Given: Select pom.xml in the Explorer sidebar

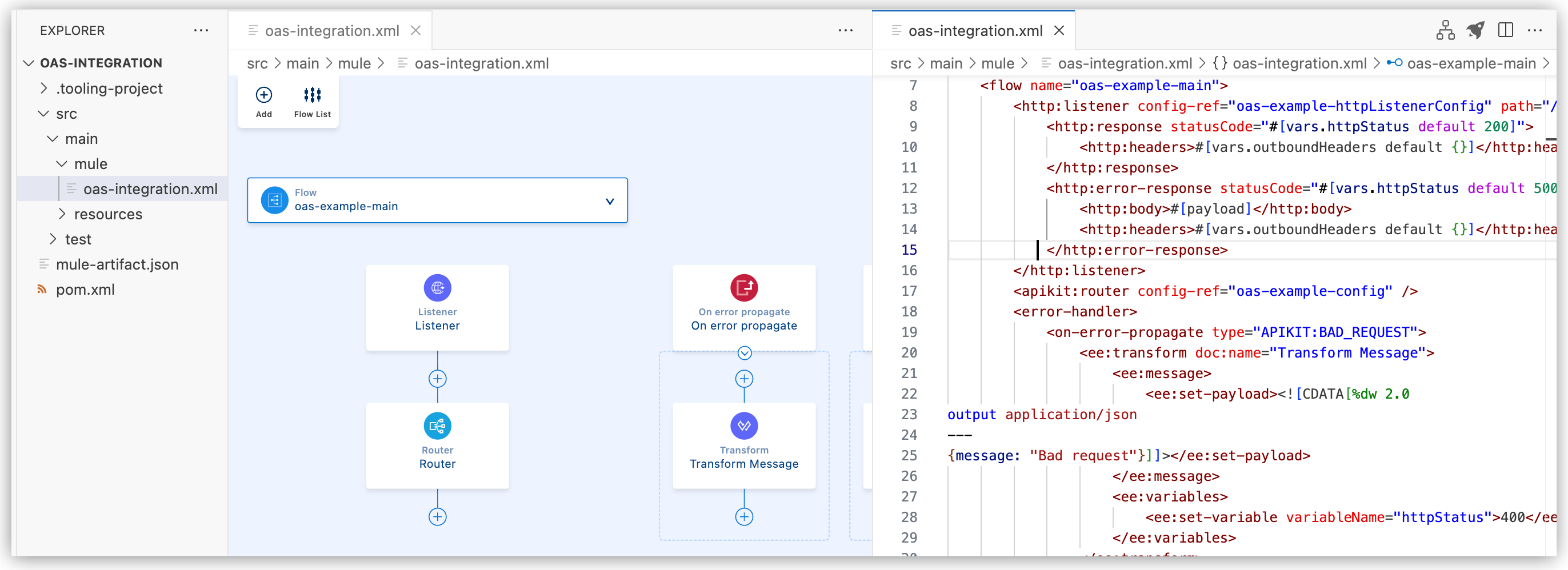Looking at the screenshot, I should click(x=85, y=290).
